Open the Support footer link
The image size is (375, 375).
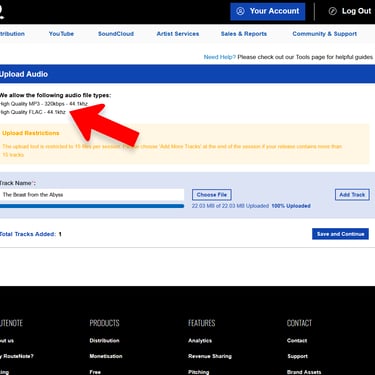298,356
